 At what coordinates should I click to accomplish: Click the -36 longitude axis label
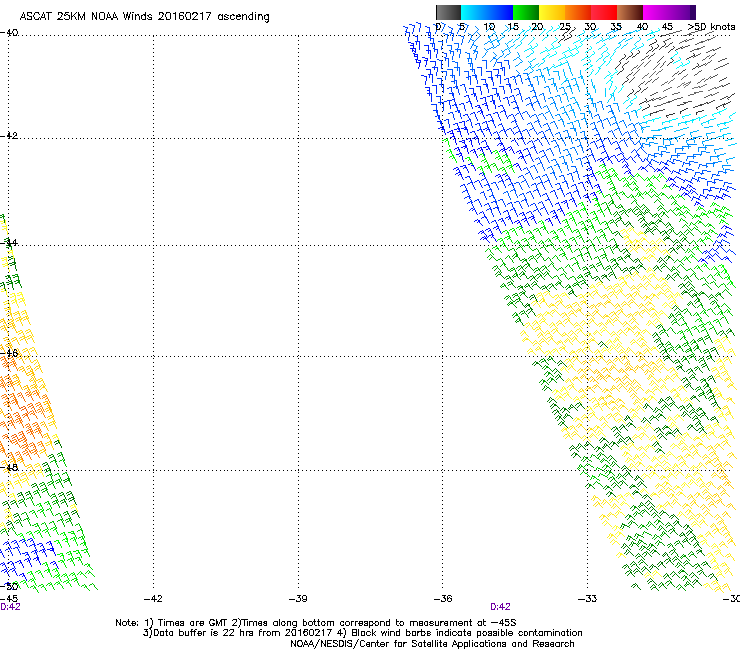(443, 599)
